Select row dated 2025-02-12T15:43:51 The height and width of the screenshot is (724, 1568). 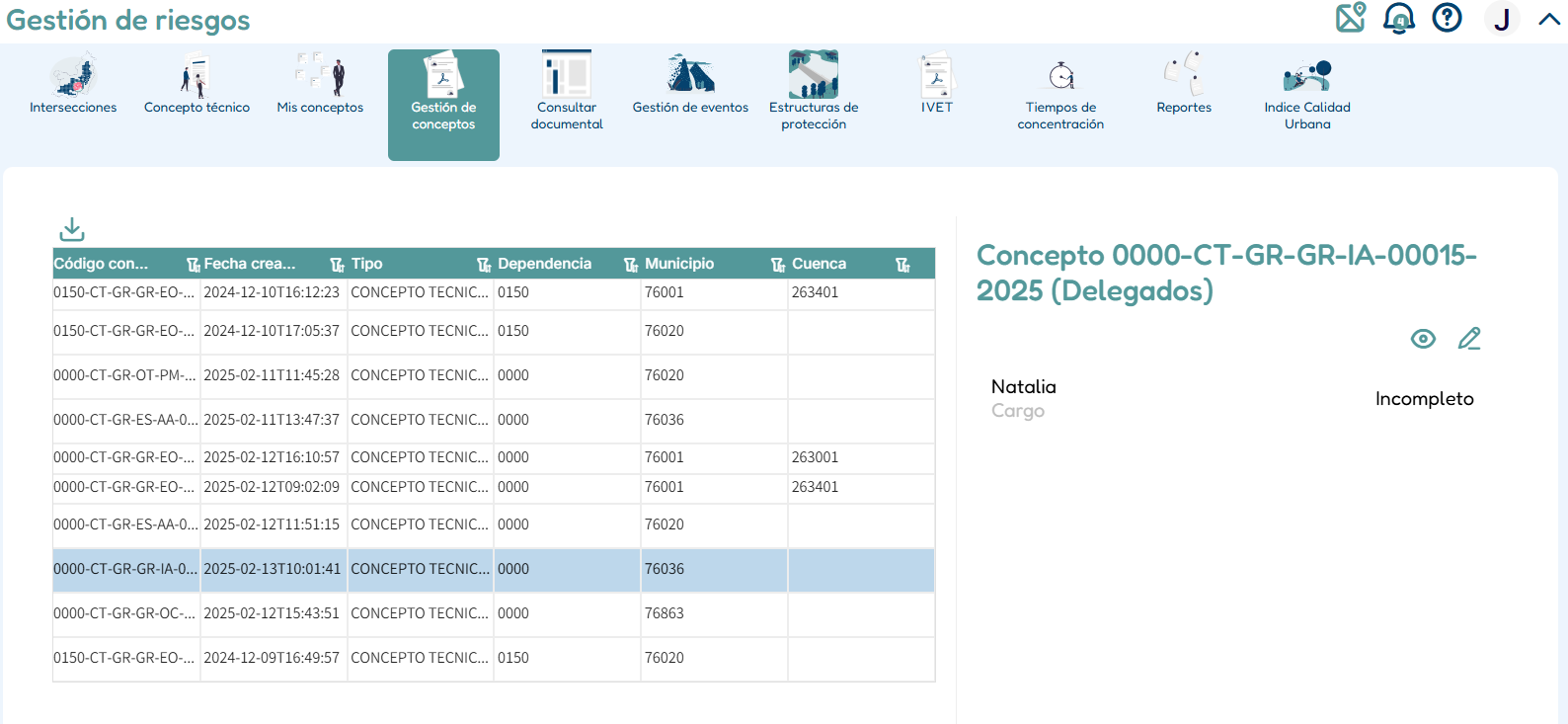tap(494, 614)
